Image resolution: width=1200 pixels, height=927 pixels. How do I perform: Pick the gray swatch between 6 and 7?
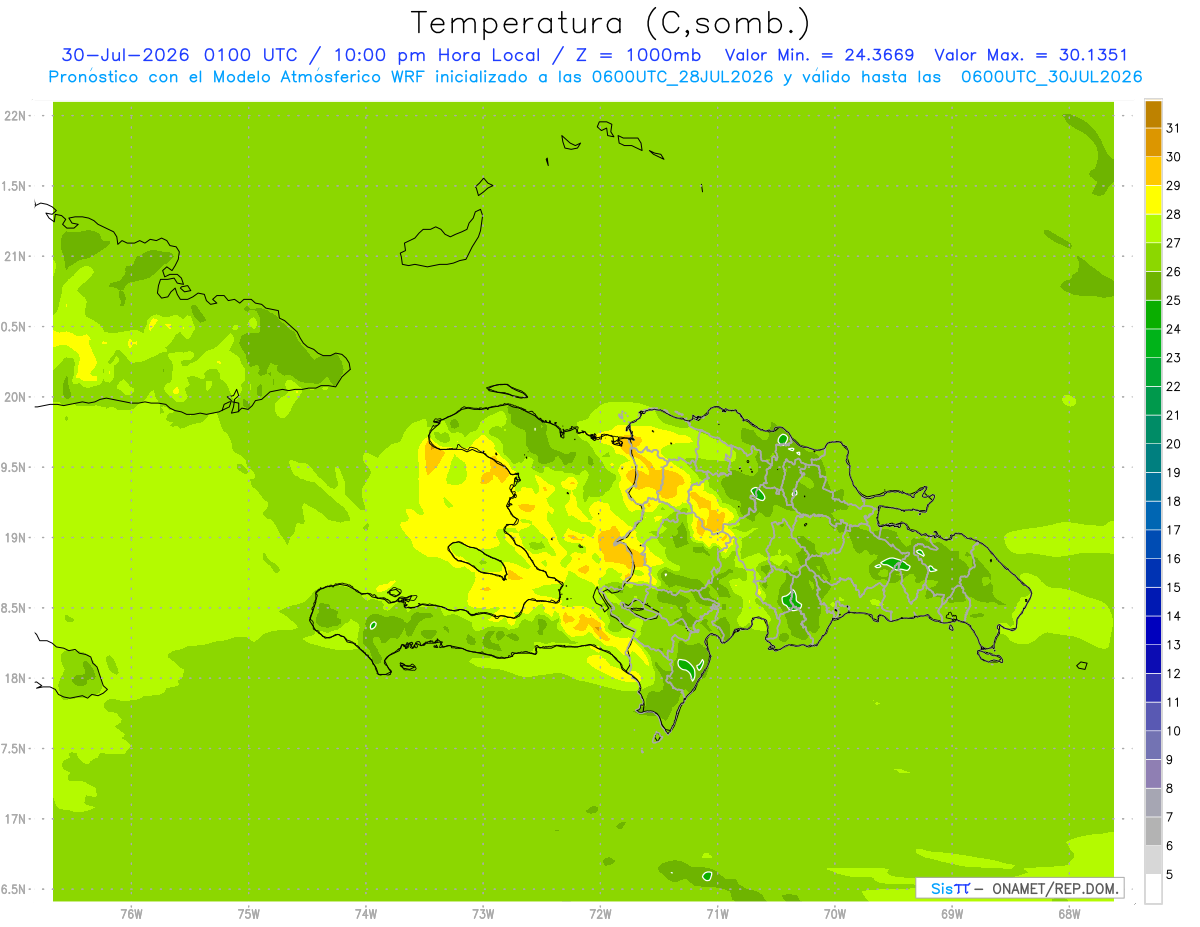coord(1153,831)
